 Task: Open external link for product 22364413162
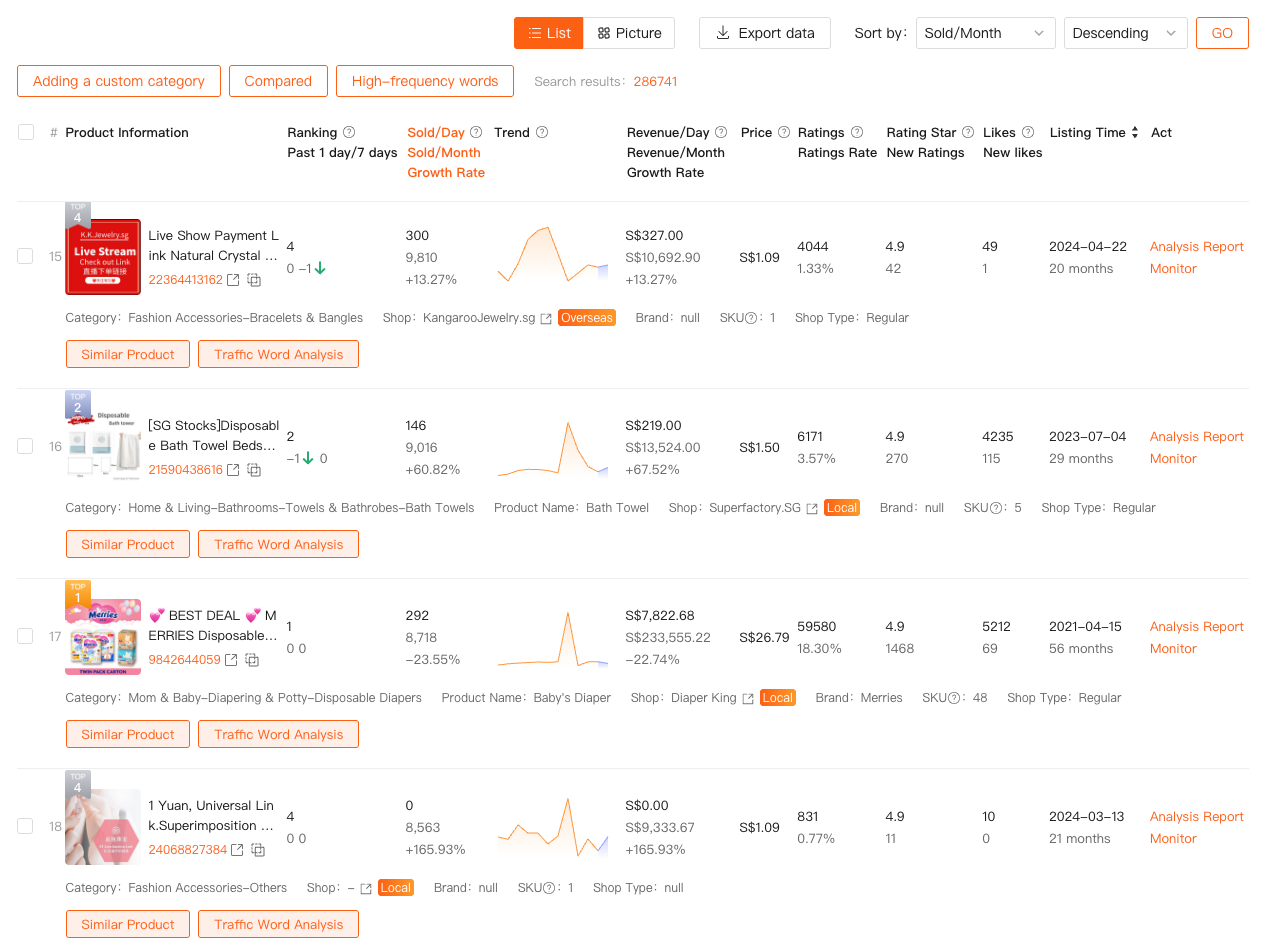click(x=233, y=280)
